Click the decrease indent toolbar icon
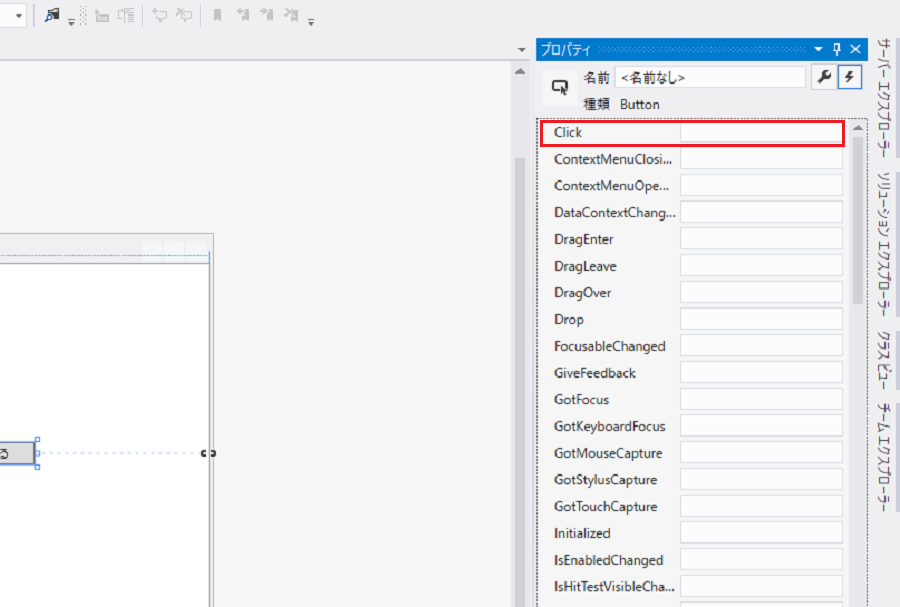 click(102, 16)
